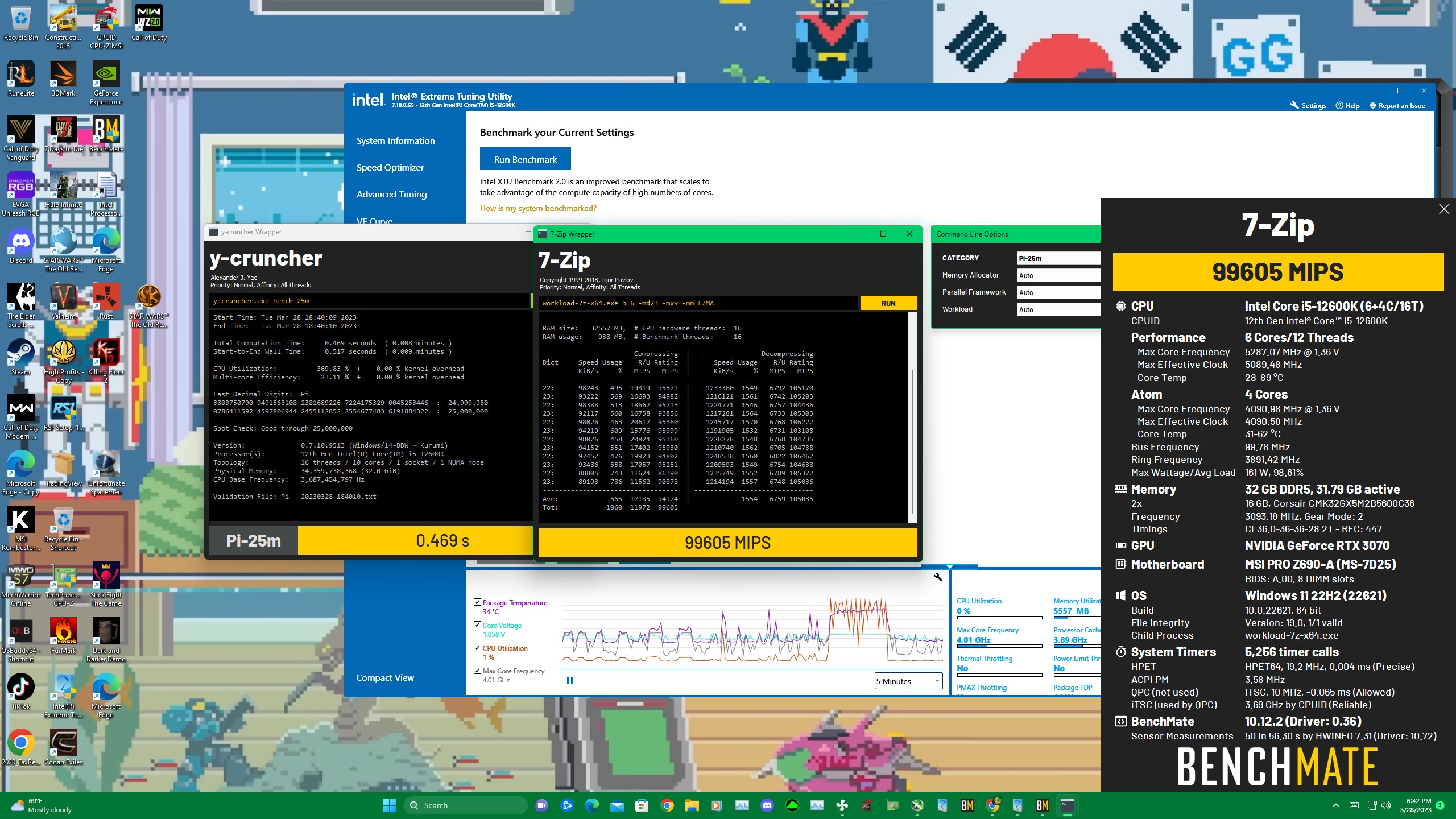Launch FurMark from the desktop
The width and height of the screenshot is (1456, 819).
pos(63,636)
